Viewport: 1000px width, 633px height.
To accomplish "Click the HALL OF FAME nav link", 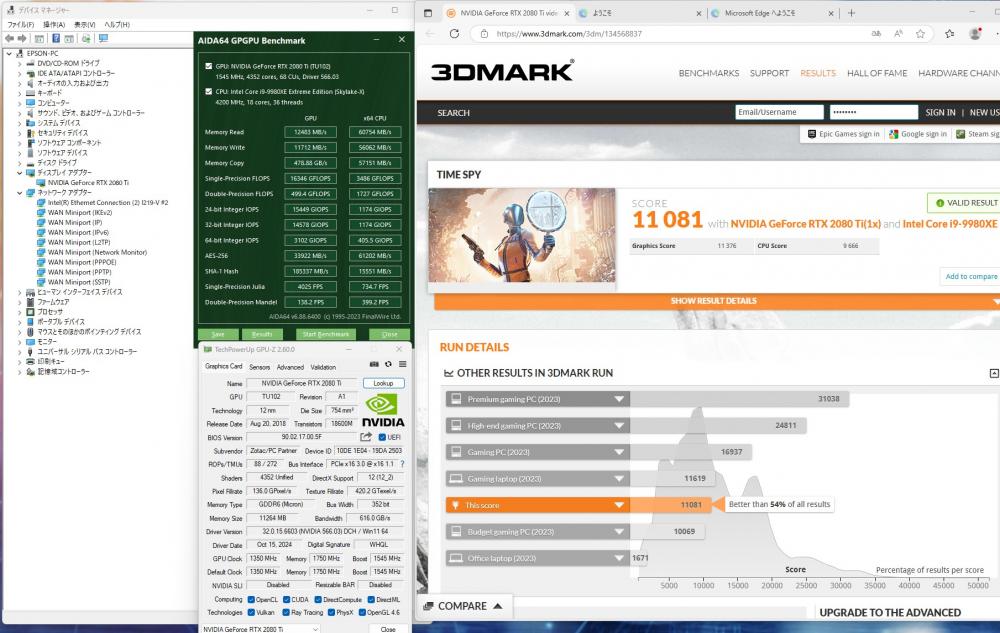I will [x=877, y=73].
